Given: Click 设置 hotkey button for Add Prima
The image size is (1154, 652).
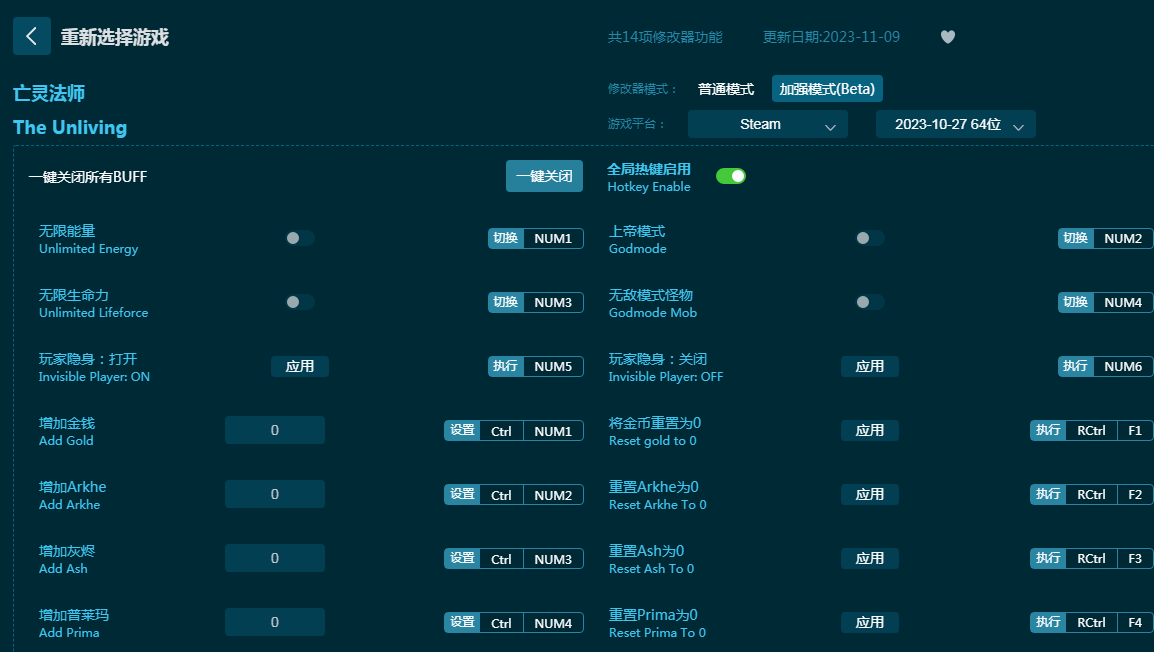Looking at the screenshot, I should [462, 623].
